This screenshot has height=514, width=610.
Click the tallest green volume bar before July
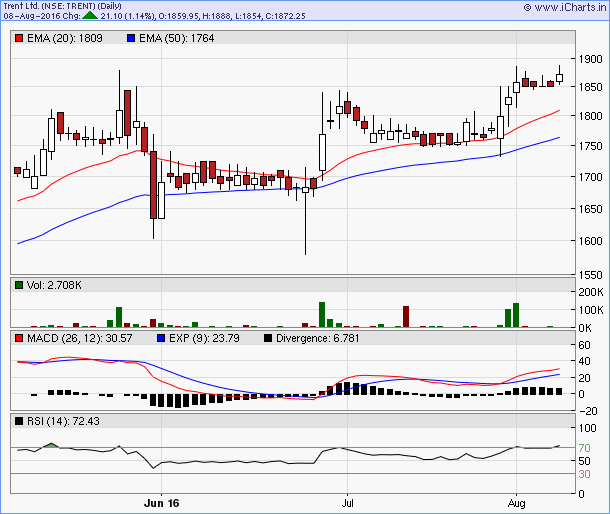pyautogui.click(x=322, y=314)
